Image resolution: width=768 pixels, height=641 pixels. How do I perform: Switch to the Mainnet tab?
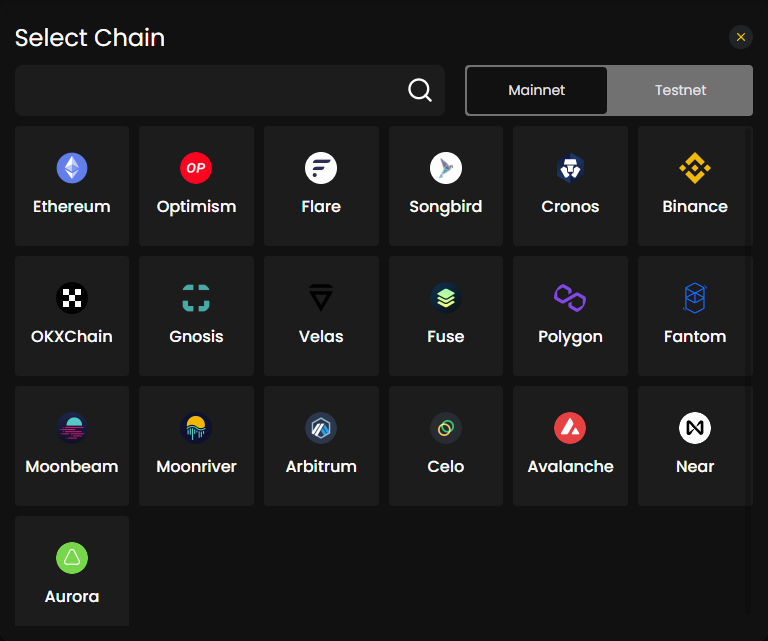click(x=537, y=90)
